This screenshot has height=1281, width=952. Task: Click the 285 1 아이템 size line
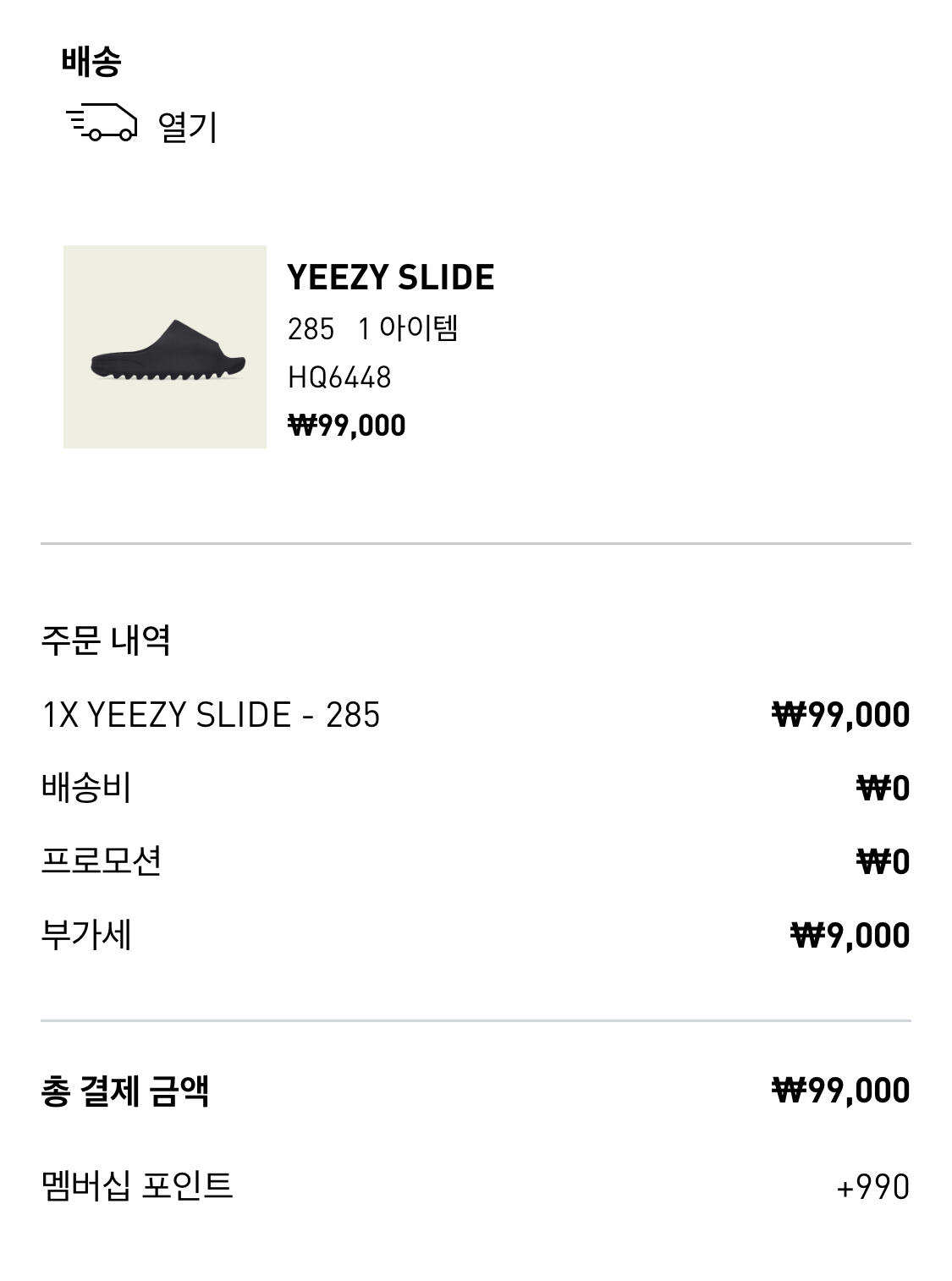coord(372,328)
